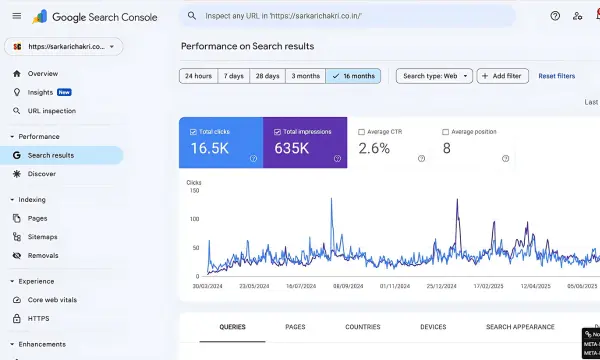Switch to the QUERIES tab
Screen dimensions: 600x360
tap(232, 327)
